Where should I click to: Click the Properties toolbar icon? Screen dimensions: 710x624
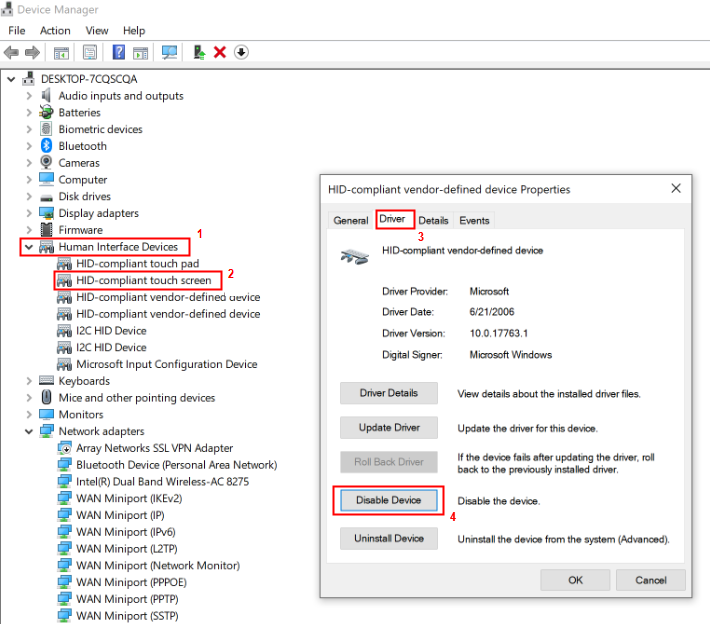[91, 52]
